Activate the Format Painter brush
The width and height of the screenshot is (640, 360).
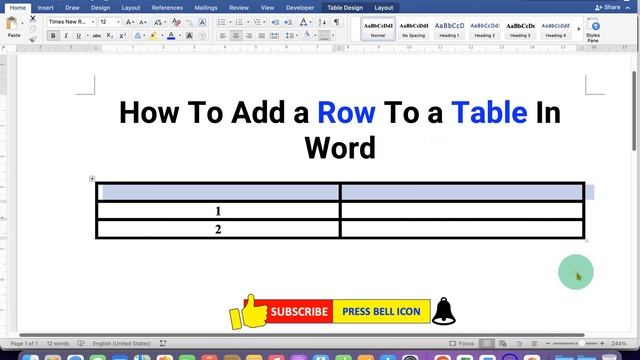(33, 39)
